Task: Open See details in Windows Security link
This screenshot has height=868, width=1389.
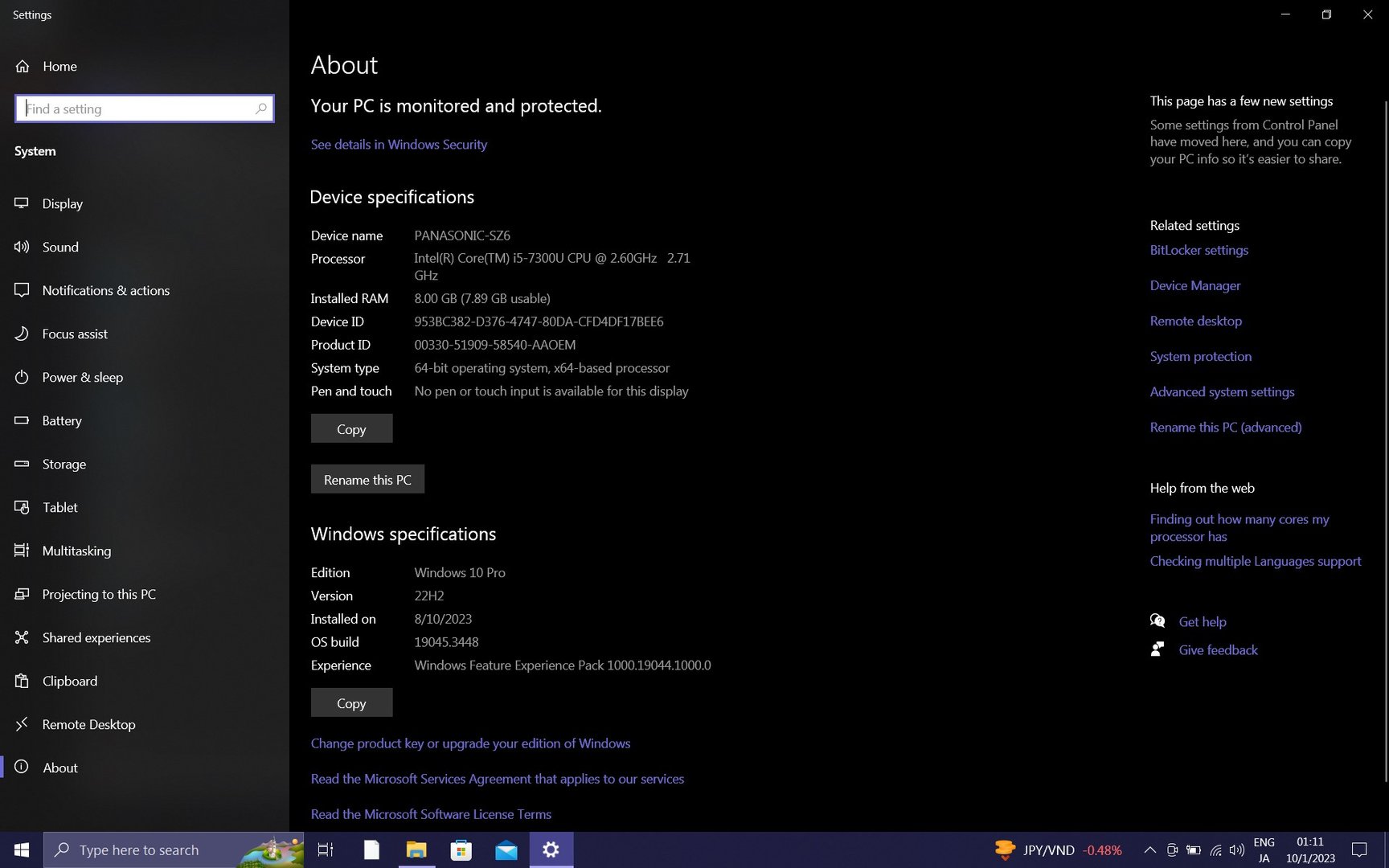Action: (399, 145)
